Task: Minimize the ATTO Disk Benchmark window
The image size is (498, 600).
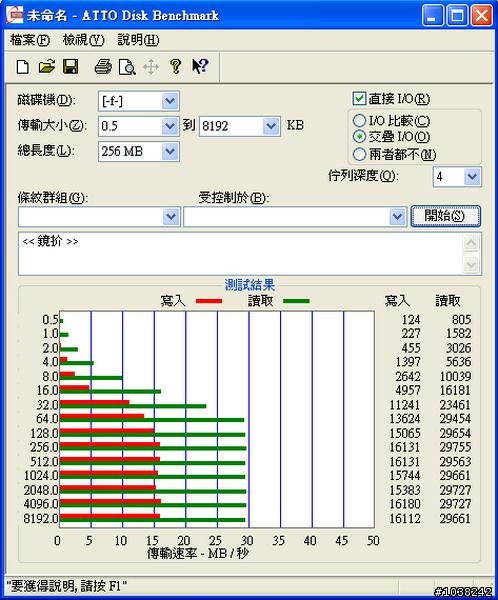Action: (x=432, y=16)
